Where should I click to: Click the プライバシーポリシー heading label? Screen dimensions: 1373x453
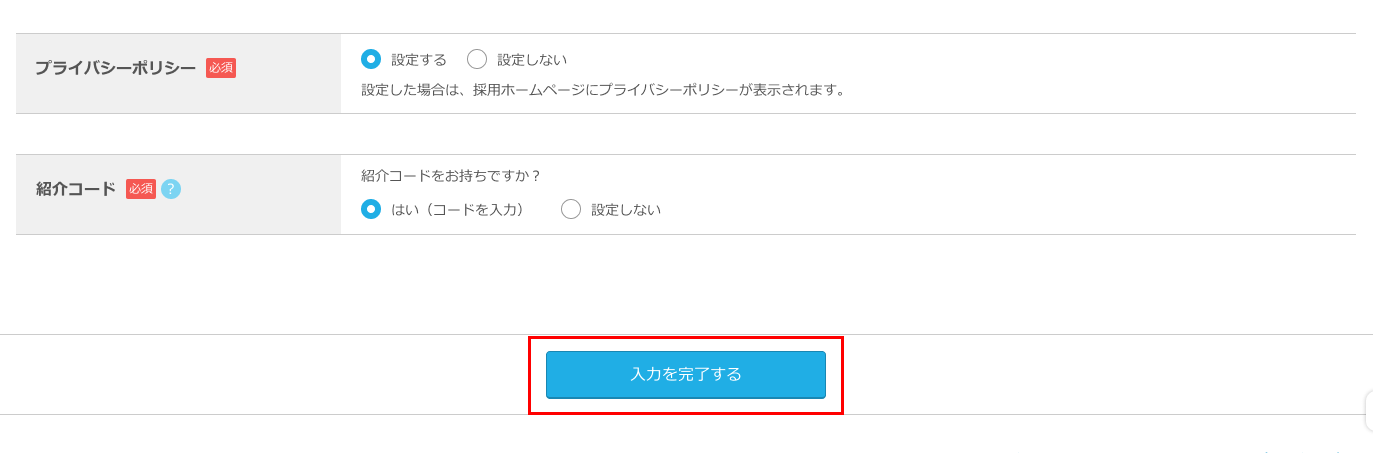click(115, 68)
